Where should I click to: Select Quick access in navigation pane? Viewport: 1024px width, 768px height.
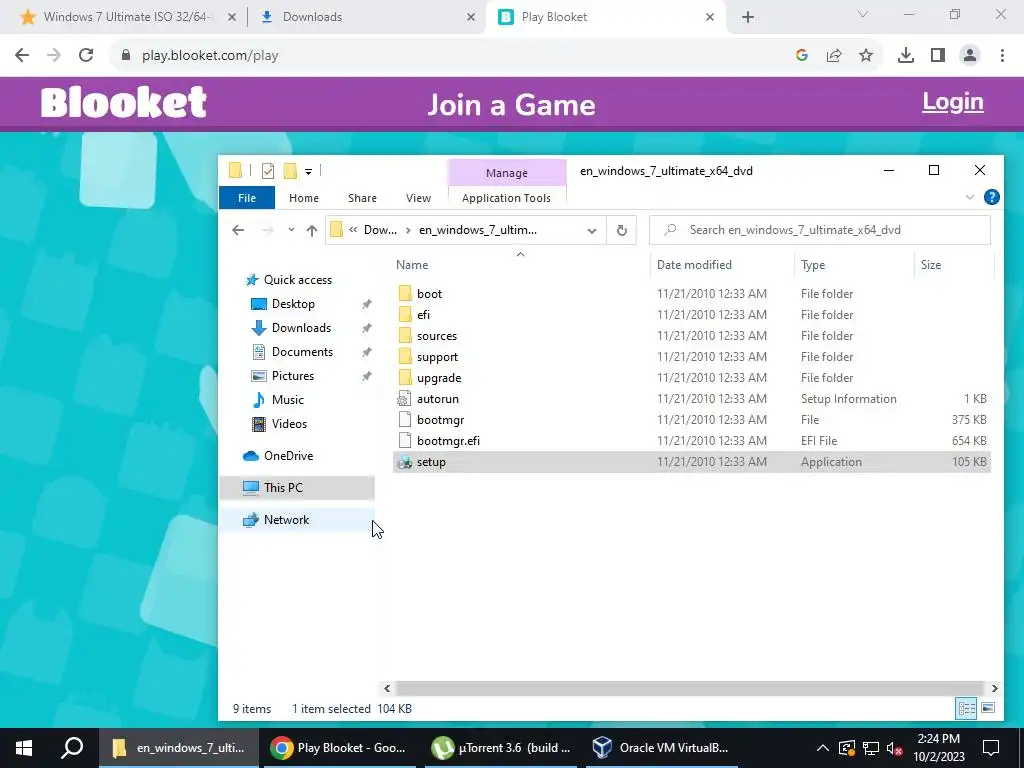click(297, 280)
